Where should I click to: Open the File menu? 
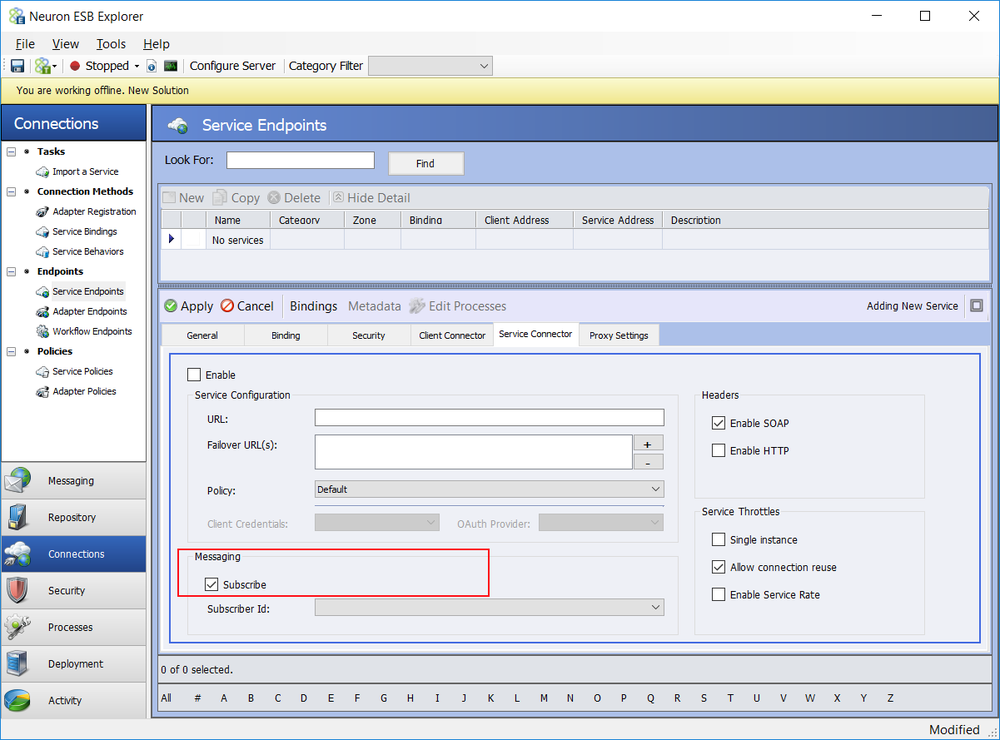point(26,44)
